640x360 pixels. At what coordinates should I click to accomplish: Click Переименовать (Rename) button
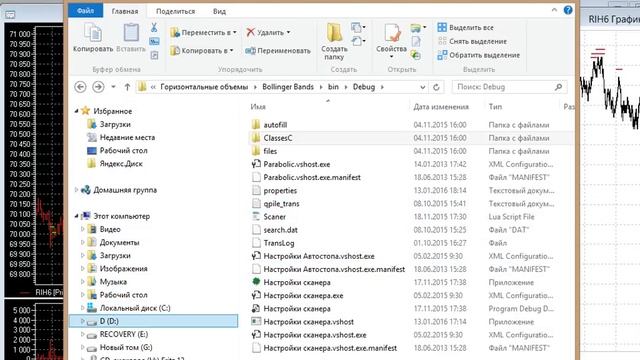(278, 51)
